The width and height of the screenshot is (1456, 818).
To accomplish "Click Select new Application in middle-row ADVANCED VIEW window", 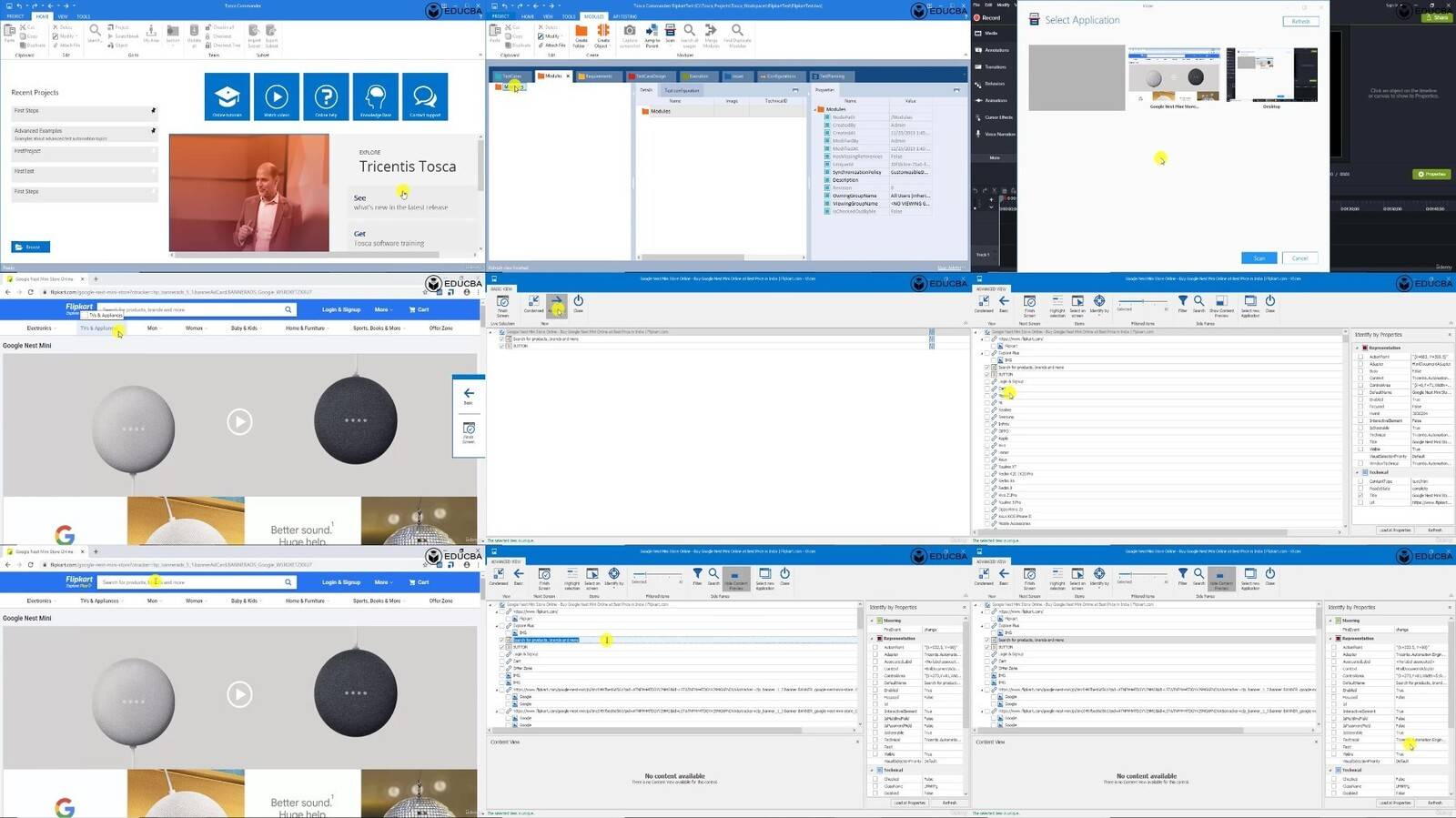I will click(1250, 306).
